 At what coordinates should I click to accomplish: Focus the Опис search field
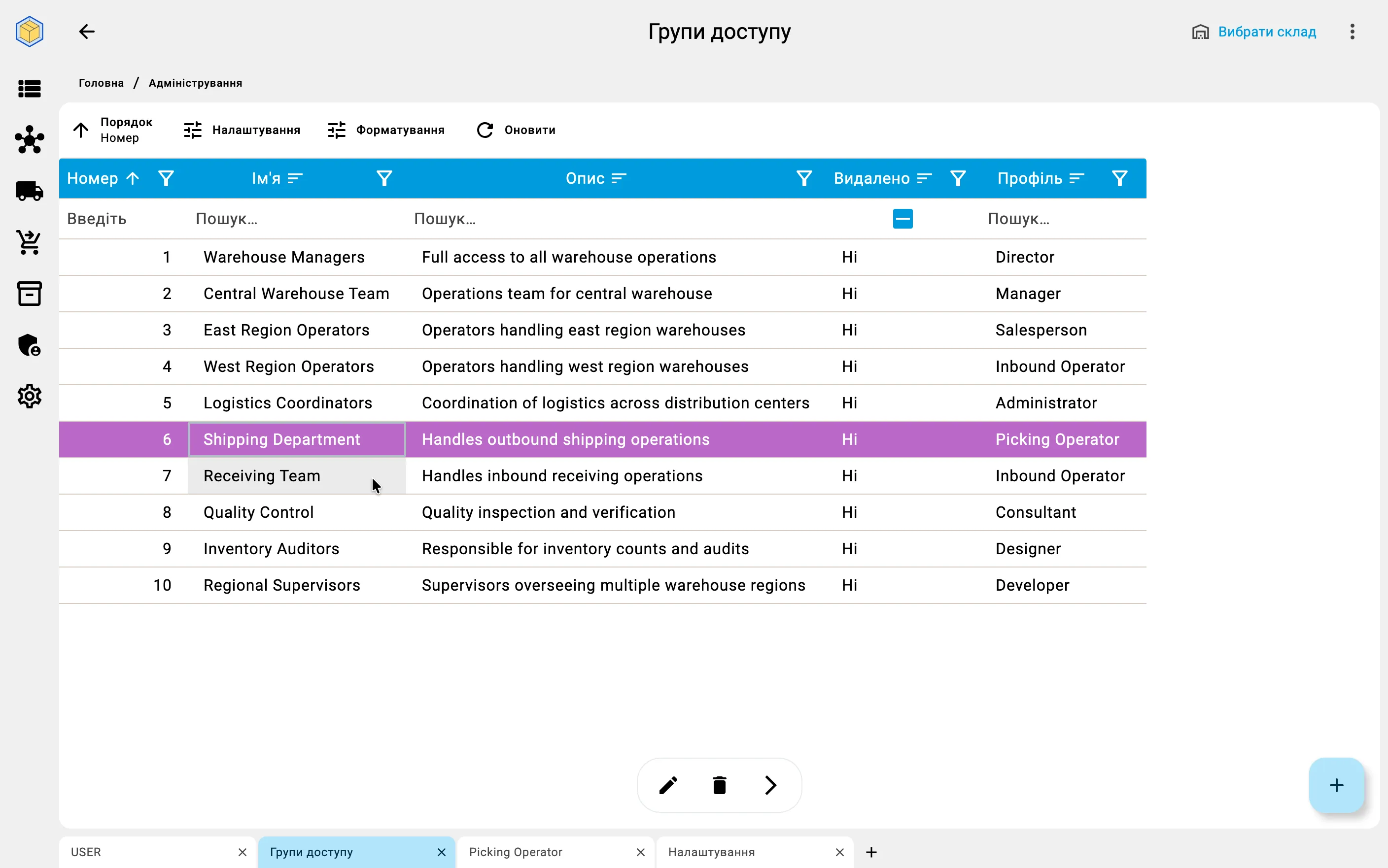tap(616, 219)
